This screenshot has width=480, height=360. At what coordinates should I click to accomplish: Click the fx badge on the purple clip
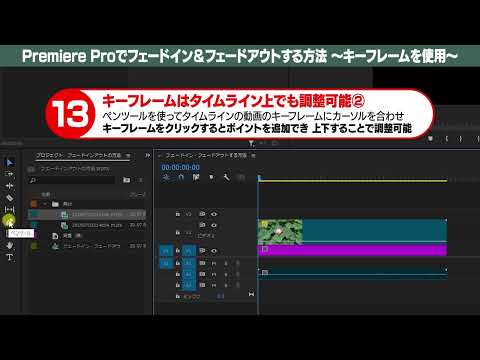point(265,249)
